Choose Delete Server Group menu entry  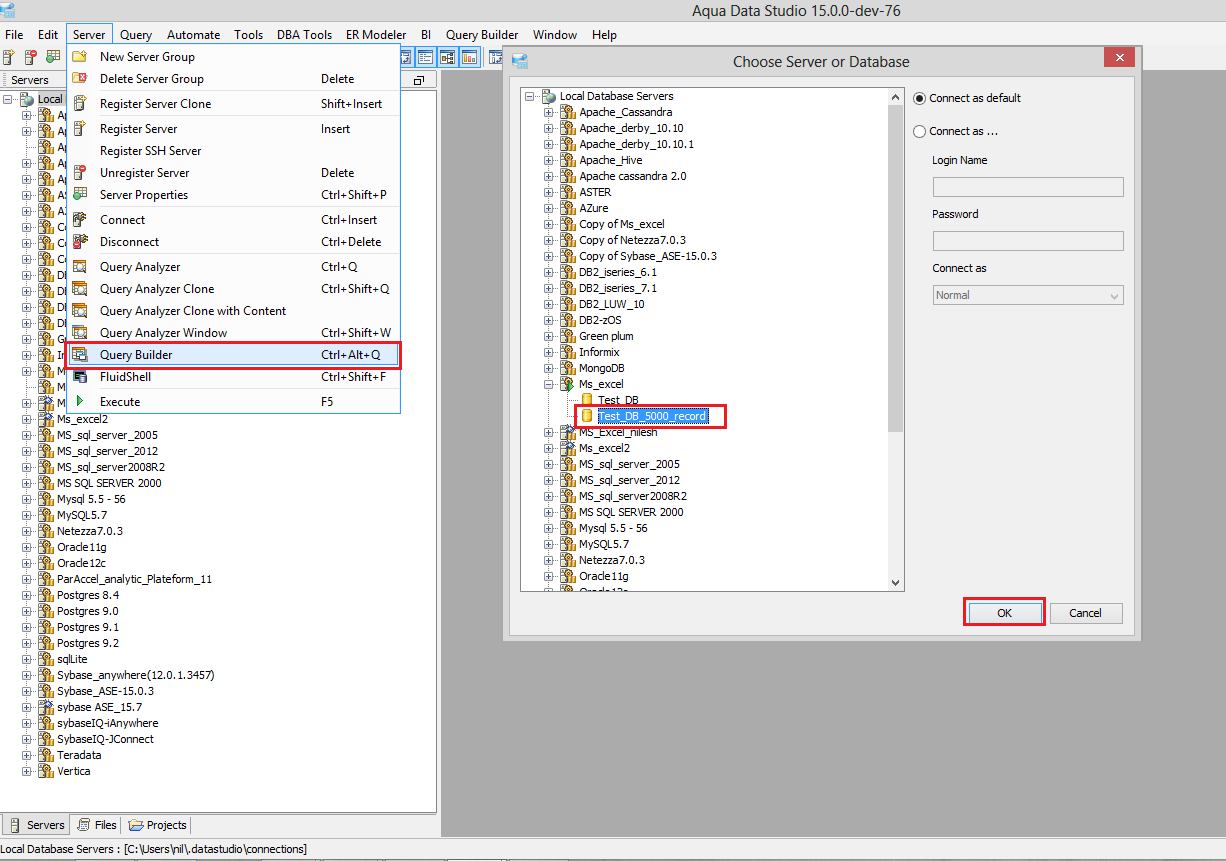234,79
